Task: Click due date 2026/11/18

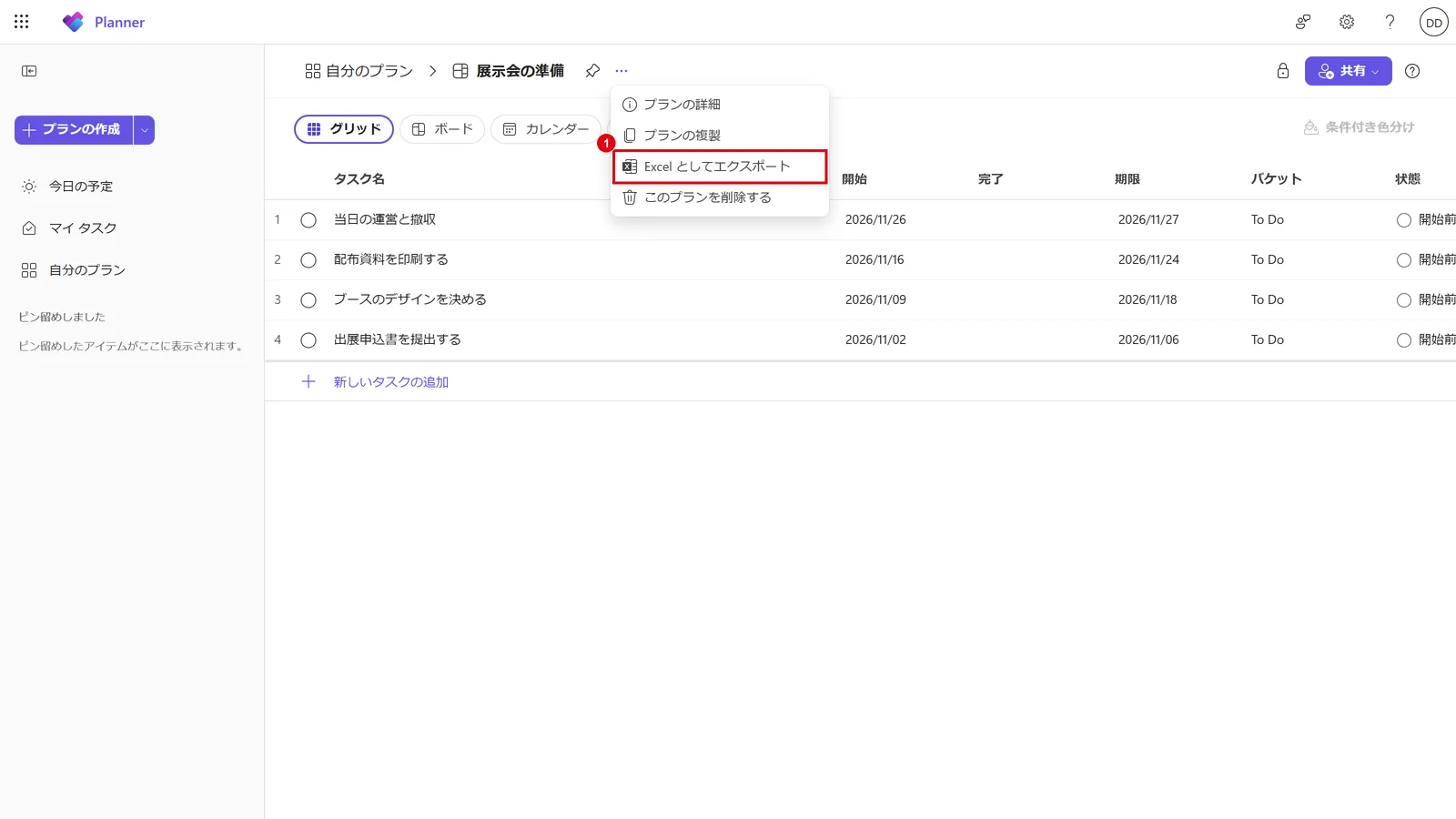Action: (1148, 299)
